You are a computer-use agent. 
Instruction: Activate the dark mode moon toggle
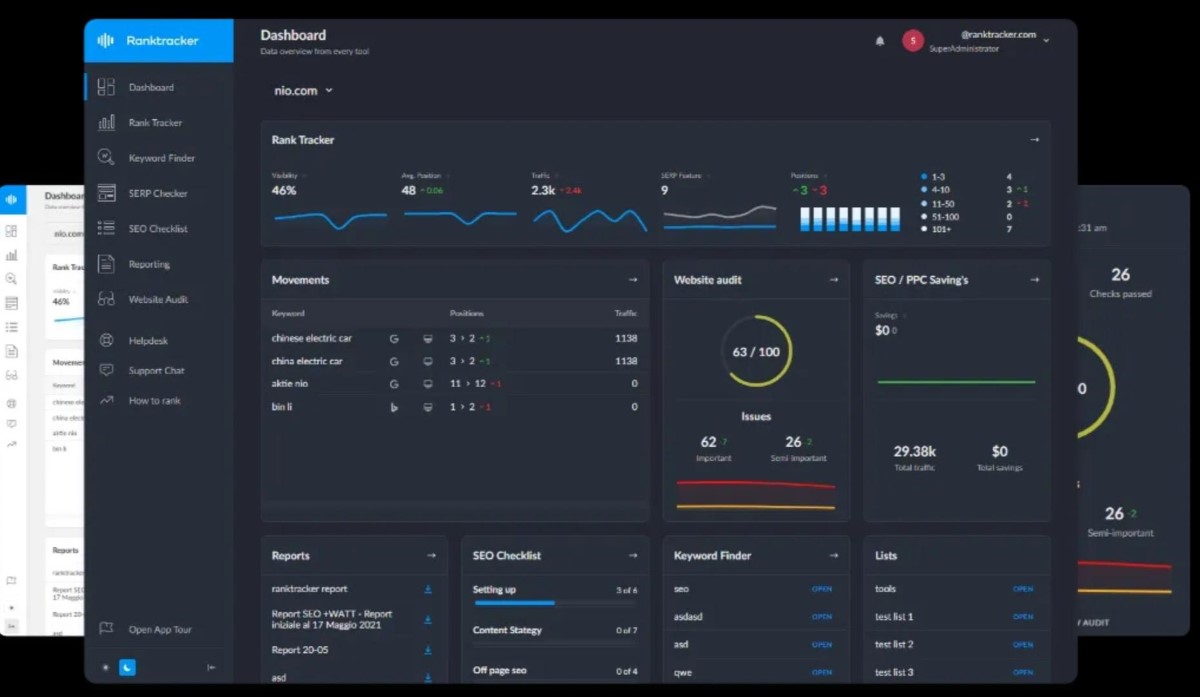pos(127,667)
